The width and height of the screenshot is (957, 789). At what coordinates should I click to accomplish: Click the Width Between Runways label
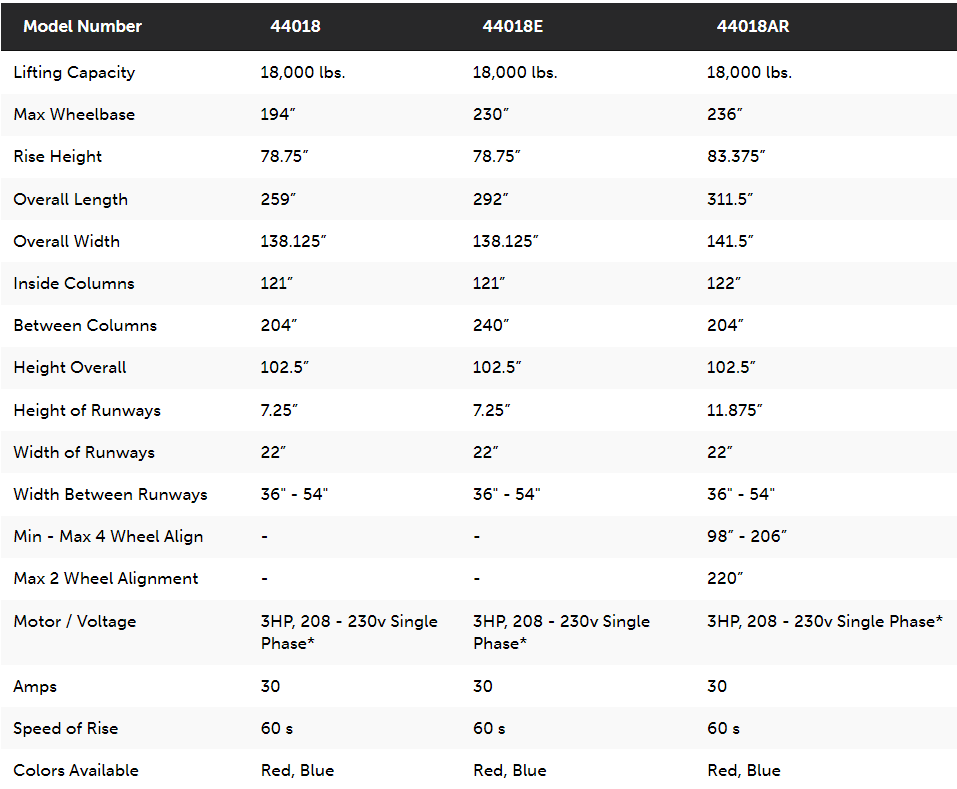coord(110,495)
